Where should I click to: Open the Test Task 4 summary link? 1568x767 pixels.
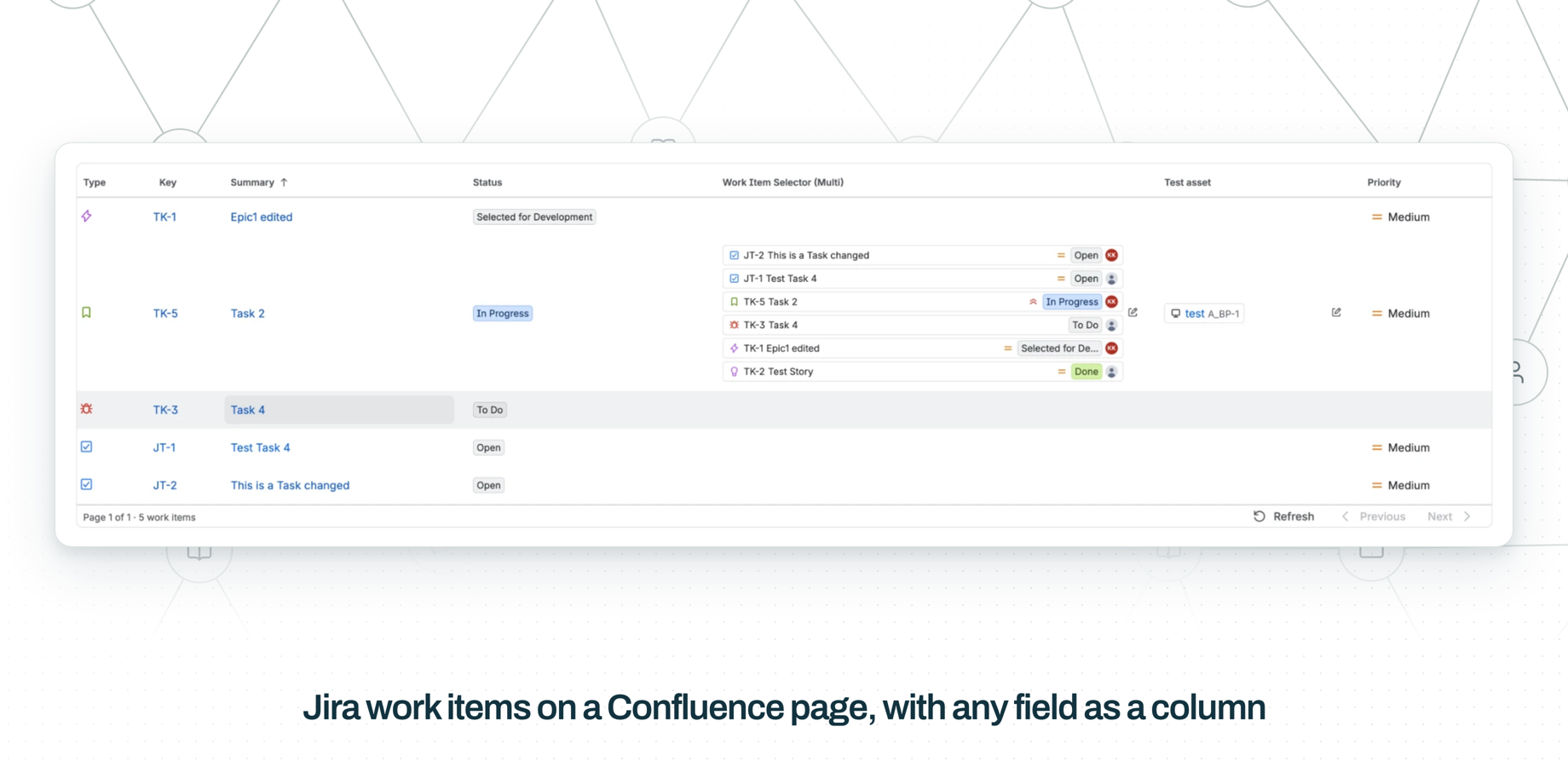(x=260, y=447)
